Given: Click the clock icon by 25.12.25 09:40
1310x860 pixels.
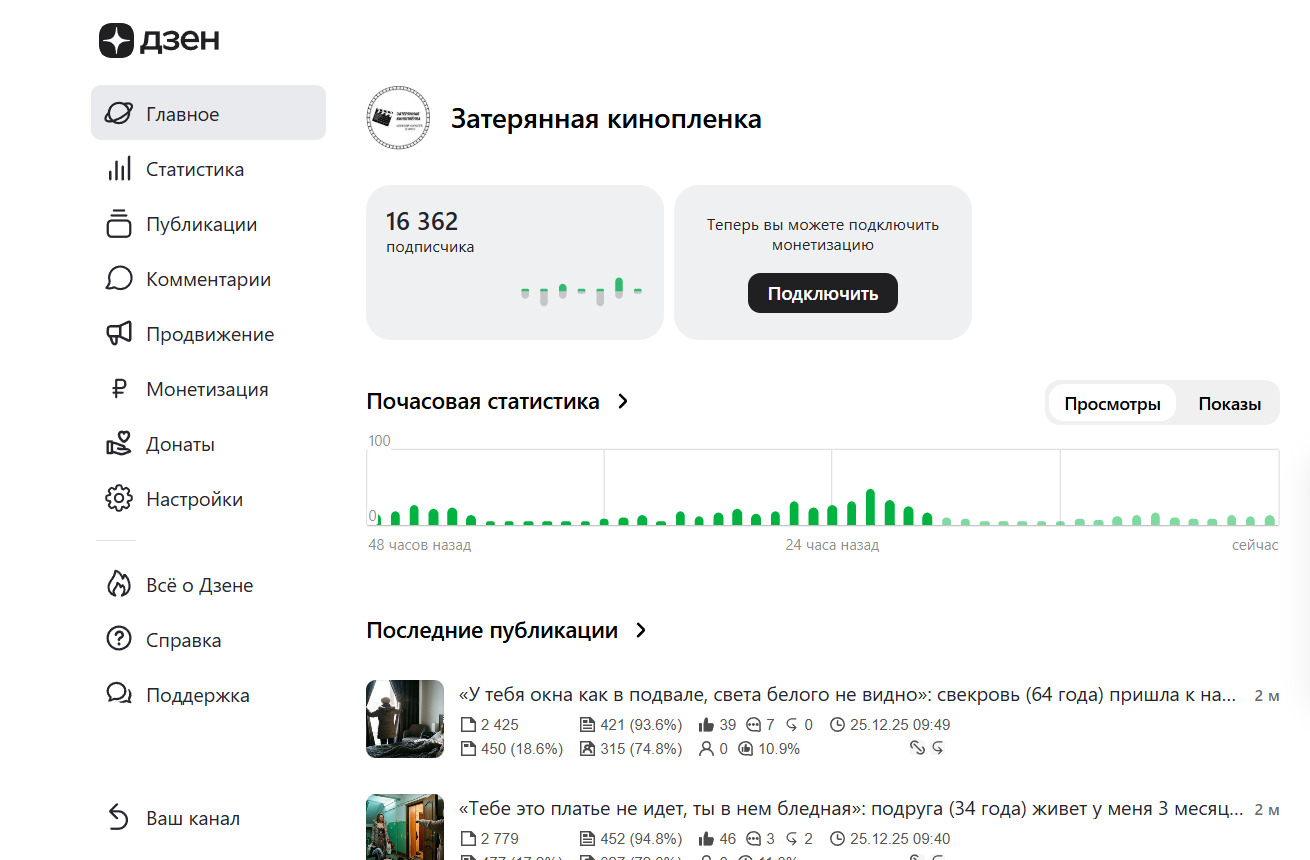Looking at the screenshot, I should click(x=838, y=839).
